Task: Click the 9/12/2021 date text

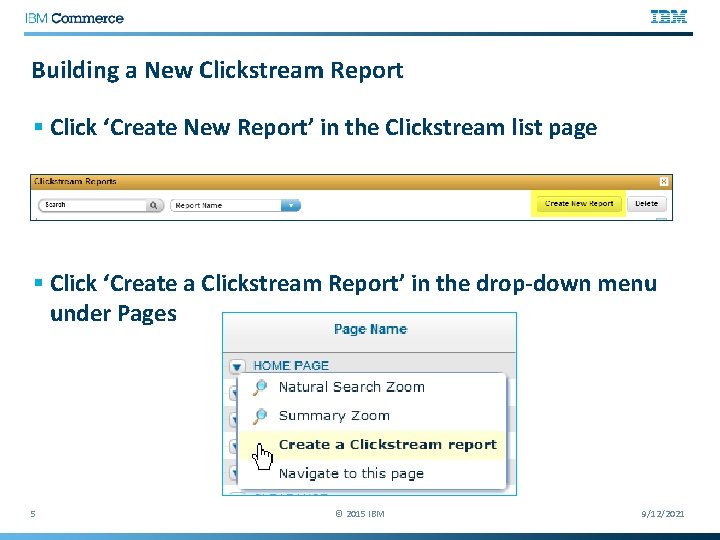Action: tap(663, 514)
